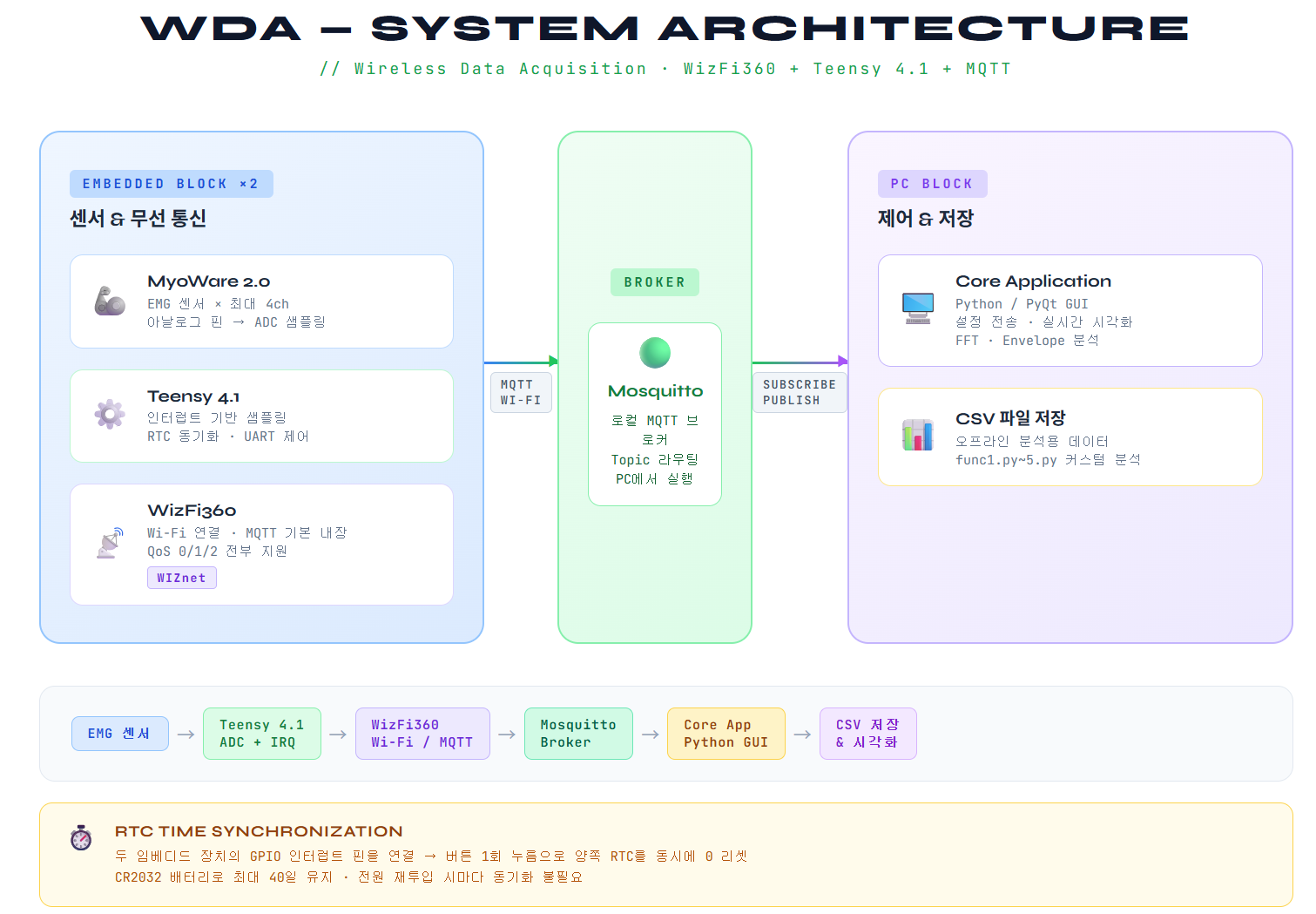1316x914 pixels.
Task: Select the PC BLOCK label badge
Action: pos(932,184)
